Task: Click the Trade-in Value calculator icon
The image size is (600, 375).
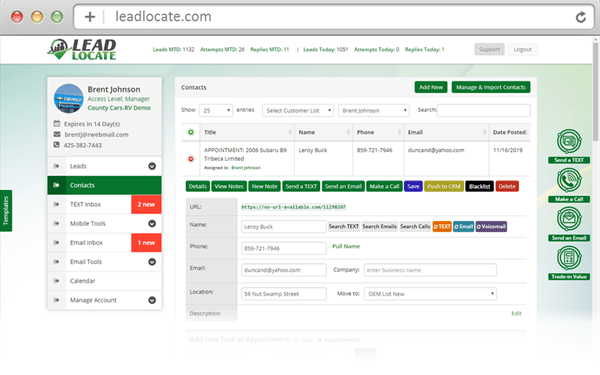Action: (569, 258)
